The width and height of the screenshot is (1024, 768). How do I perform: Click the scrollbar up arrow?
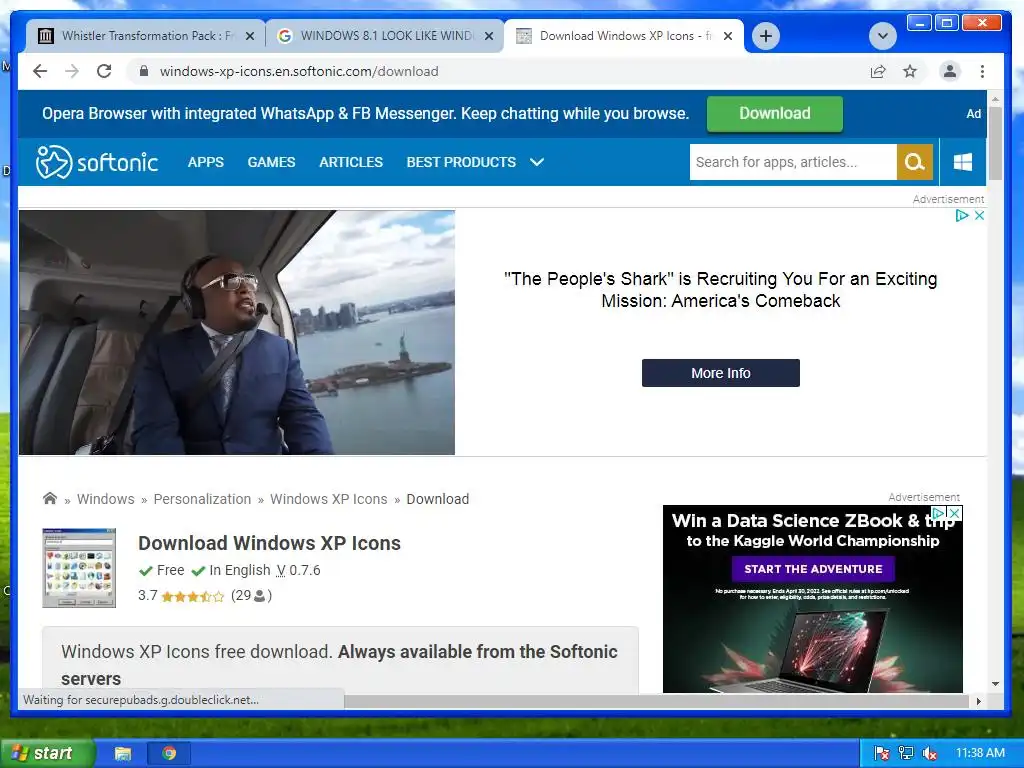995,99
